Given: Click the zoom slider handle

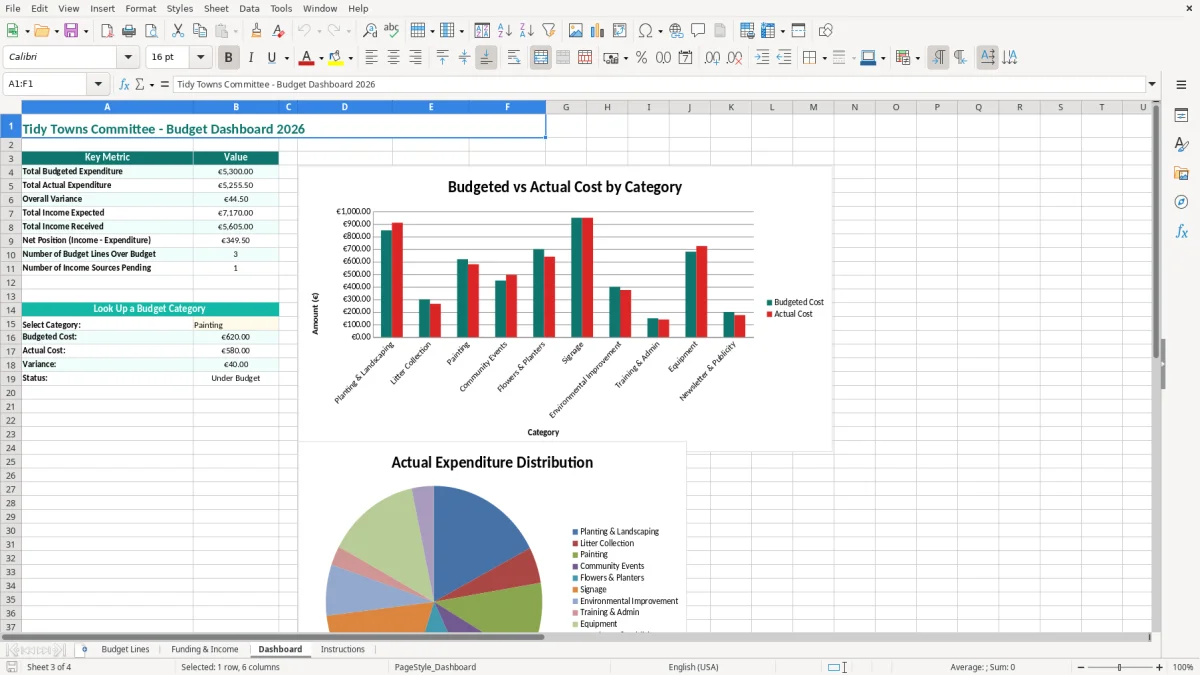Looking at the screenshot, I should tap(1120, 667).
